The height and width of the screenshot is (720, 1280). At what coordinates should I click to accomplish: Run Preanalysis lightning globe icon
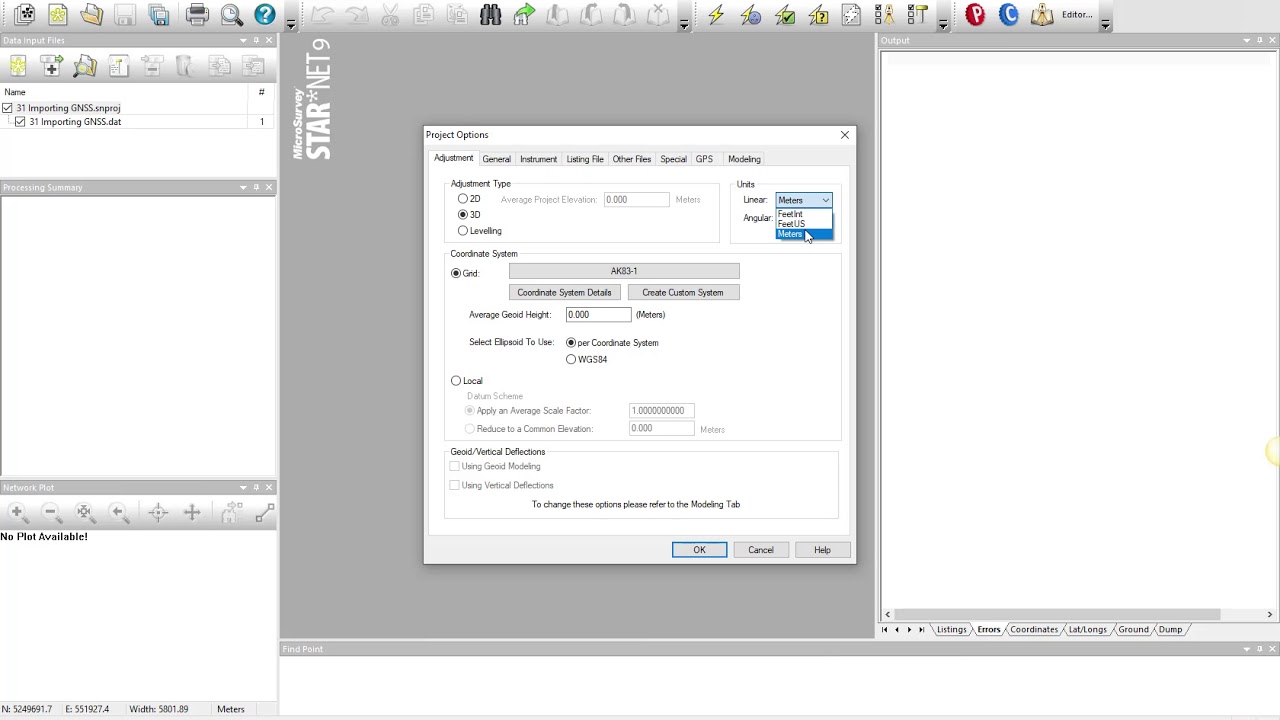[x=751, y=15]
